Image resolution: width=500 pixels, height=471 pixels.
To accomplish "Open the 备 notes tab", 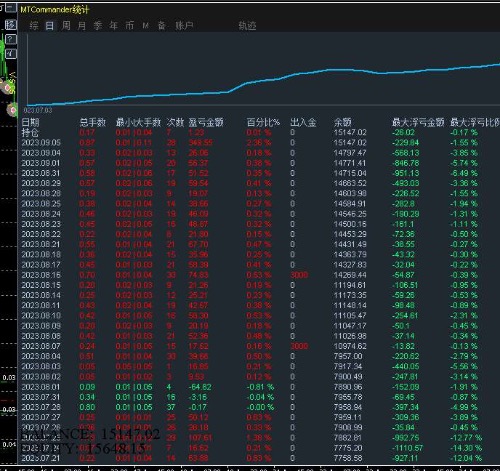I will coord(162,26).
